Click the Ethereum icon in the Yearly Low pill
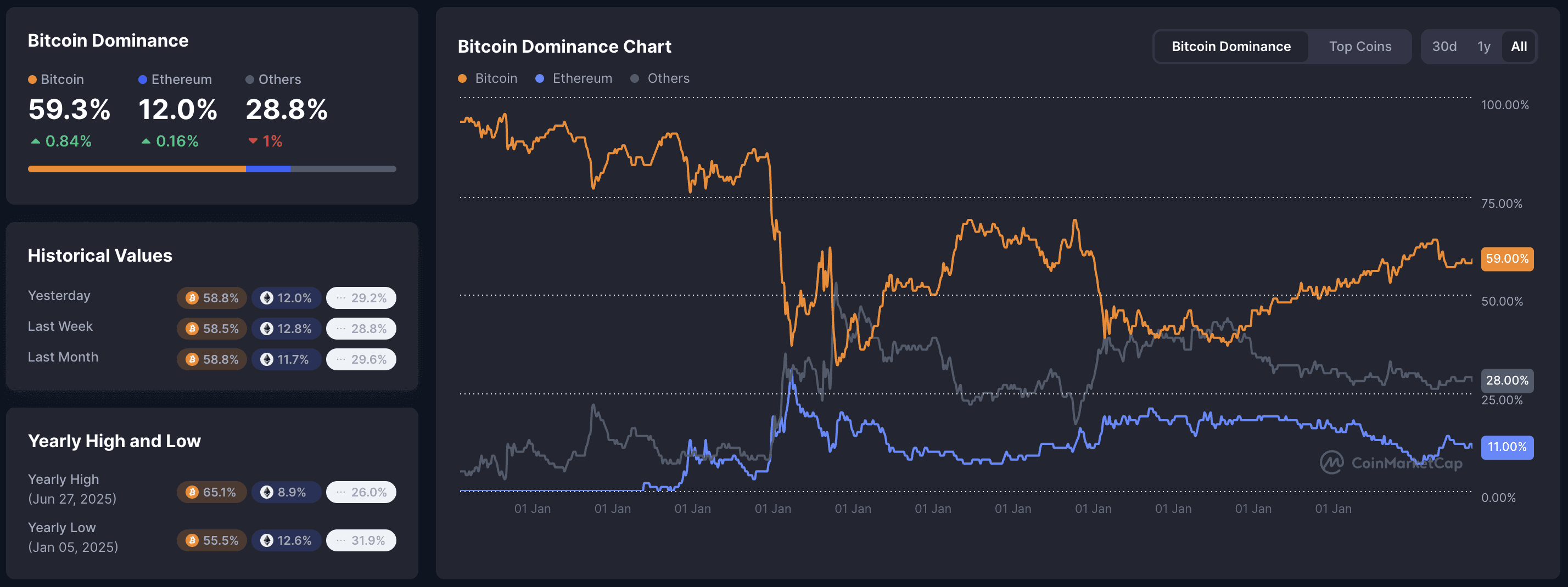The height and width of the screenshot is (587, 1568). tap(268, 540)
